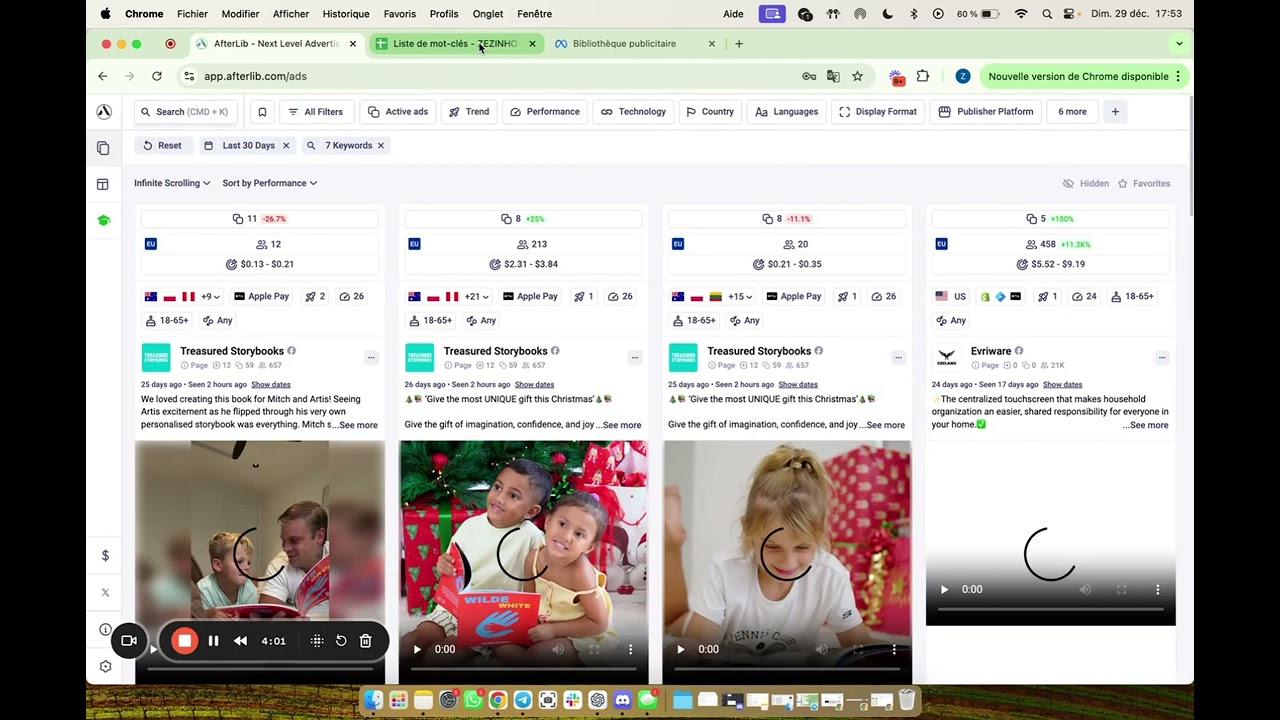Open the Trend filter dropdown
This screenshot has width=1280, height=720.
click(x=469, y=112)
